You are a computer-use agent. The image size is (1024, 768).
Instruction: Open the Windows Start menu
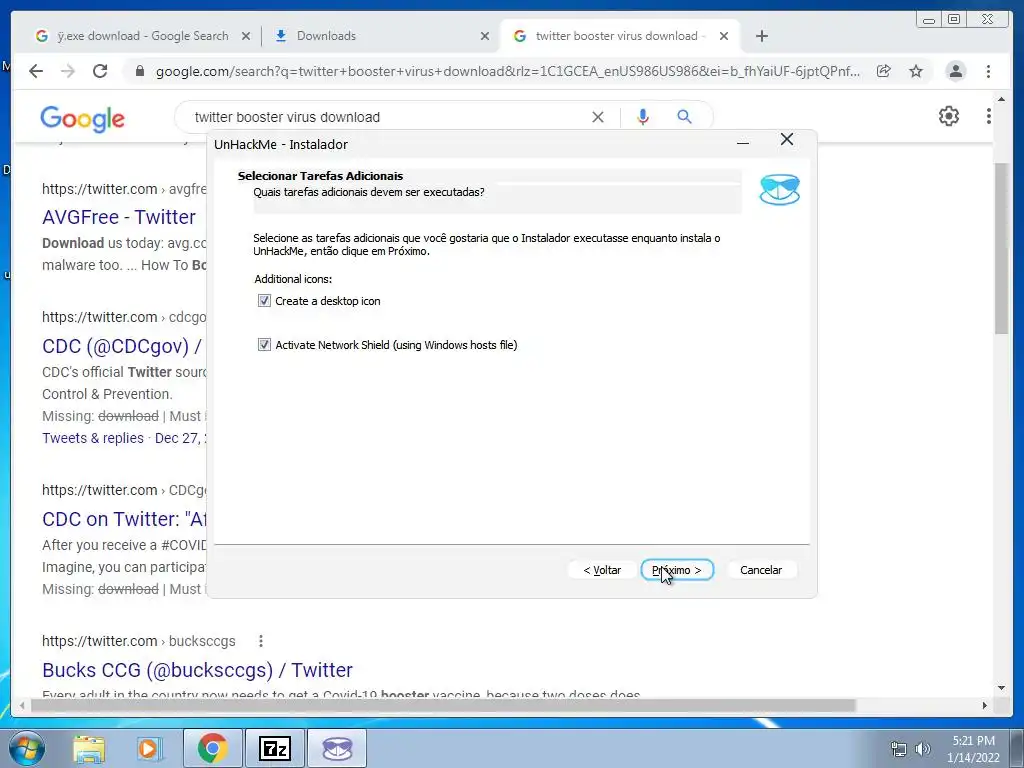click(x=26, y=748)
